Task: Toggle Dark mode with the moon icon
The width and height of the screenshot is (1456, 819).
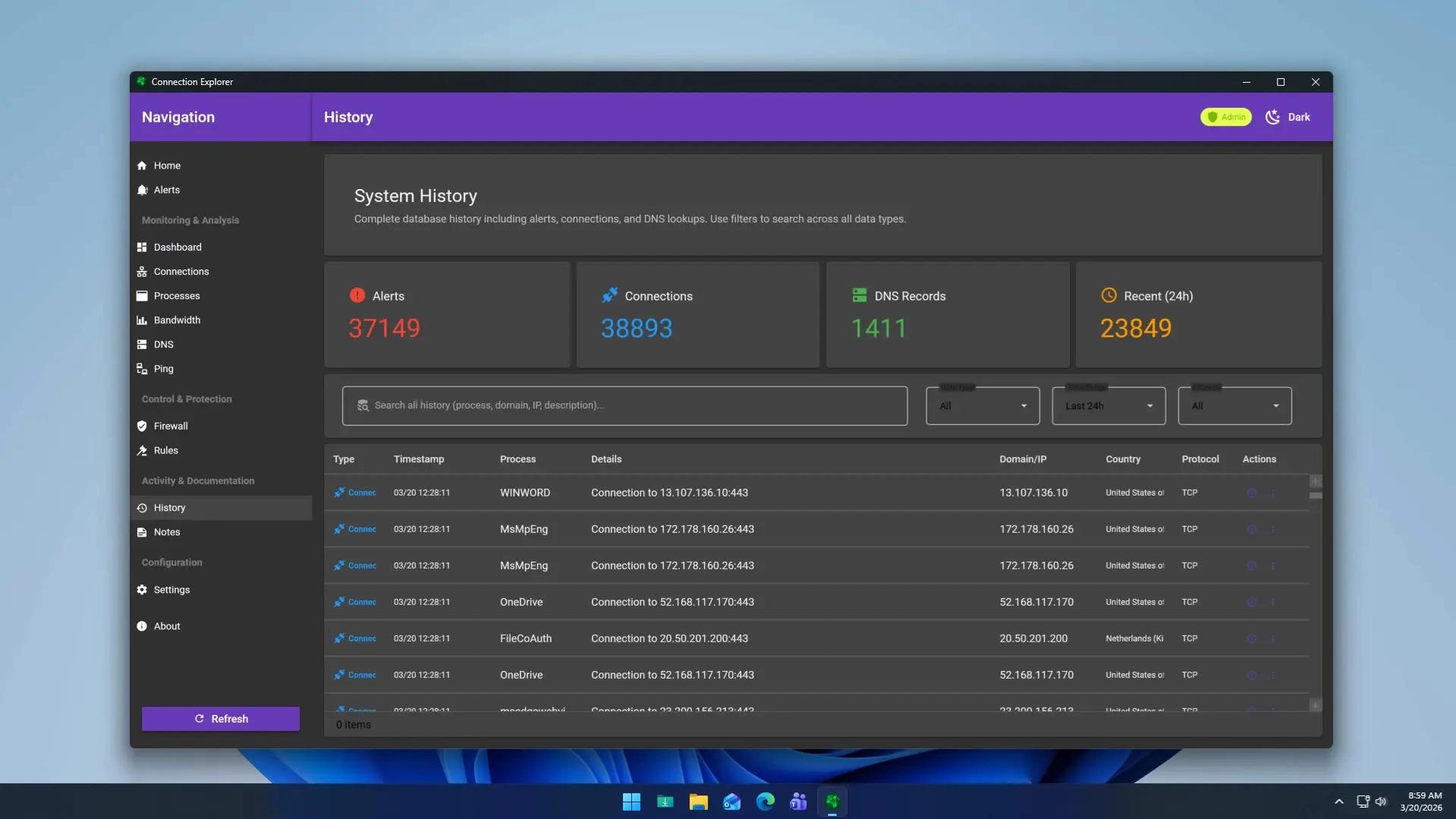Action: (1272, 117)
